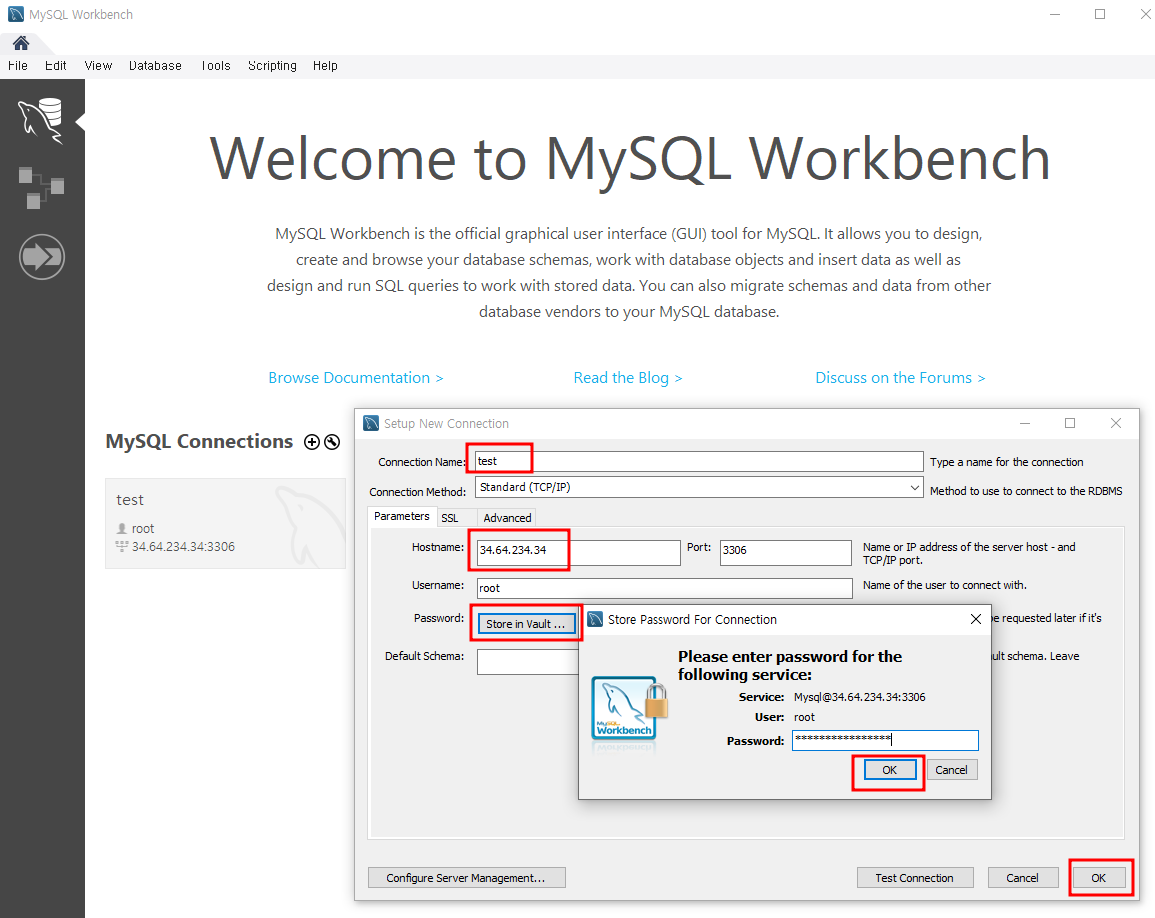The width and height of the screenshot is (1155, 918).
Task: Click the Setup New Connection title icon
Action: [371, 423]
